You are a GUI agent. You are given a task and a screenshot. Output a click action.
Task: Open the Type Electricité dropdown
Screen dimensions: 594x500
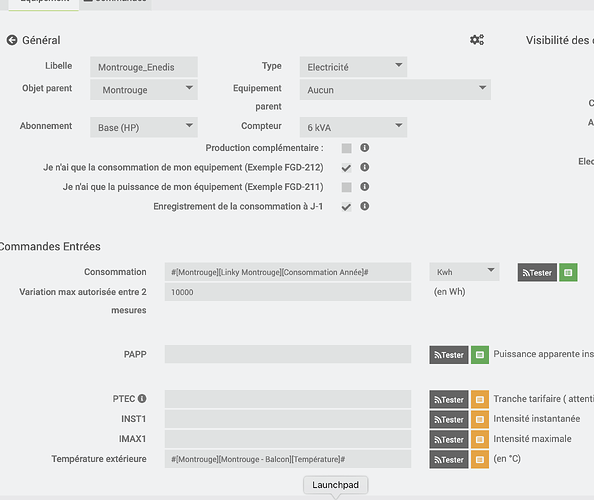(x=353, y=67)
